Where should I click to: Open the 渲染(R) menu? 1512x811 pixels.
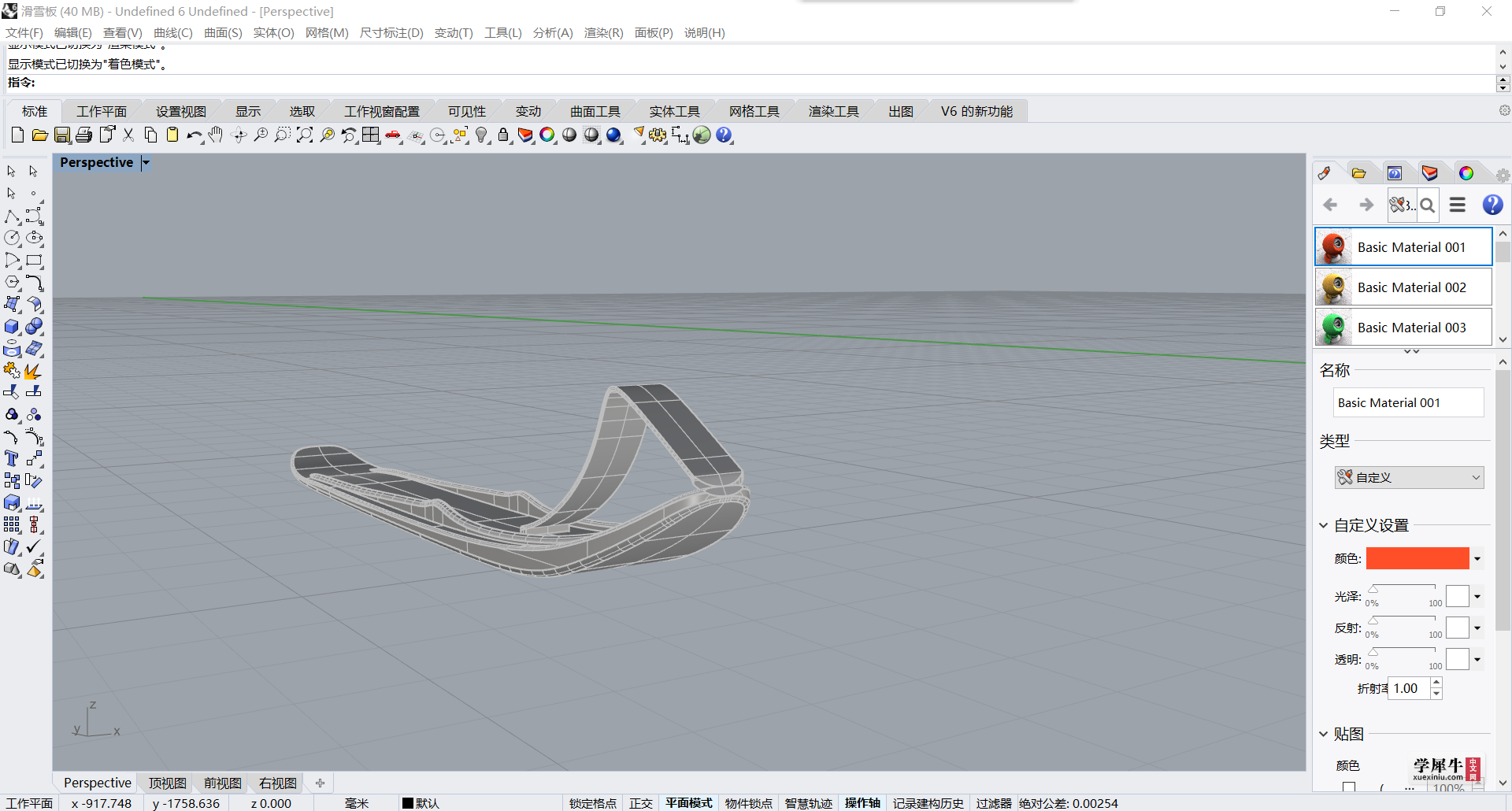click(x=604, y=33)
